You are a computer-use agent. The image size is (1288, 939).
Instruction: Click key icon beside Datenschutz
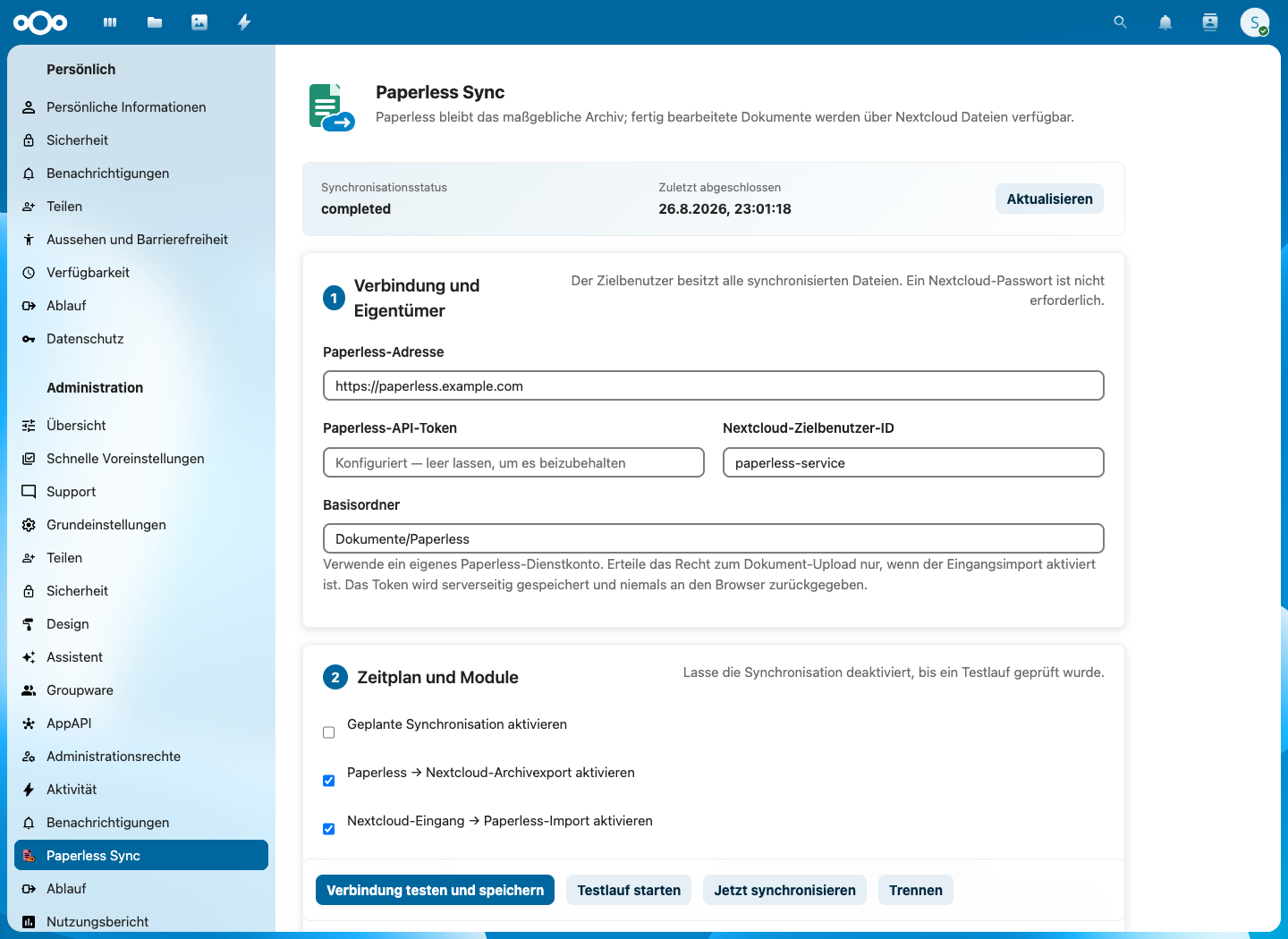(x=29, y=339)
